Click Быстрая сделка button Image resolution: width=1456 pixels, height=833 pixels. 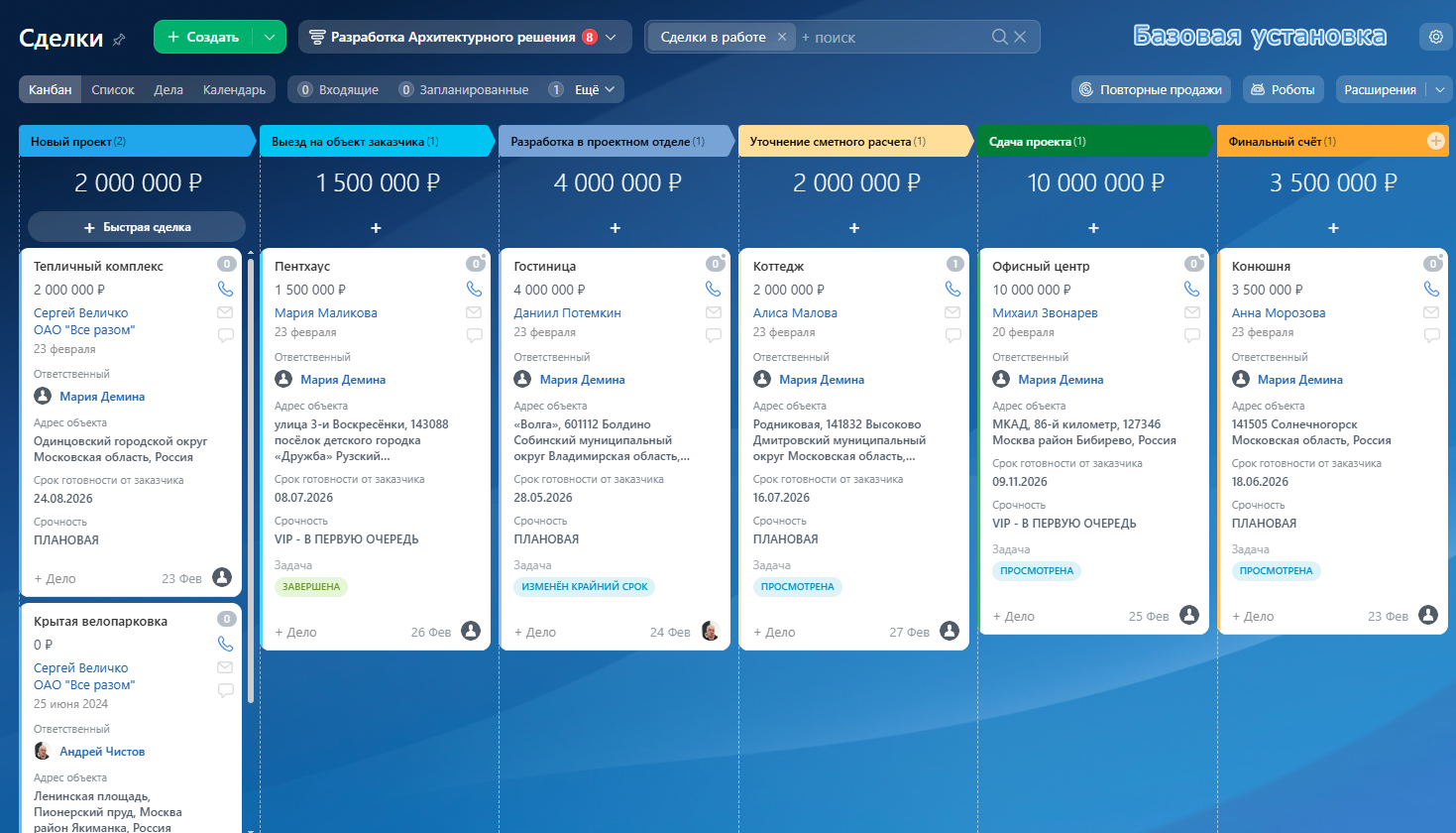point(137,227)
